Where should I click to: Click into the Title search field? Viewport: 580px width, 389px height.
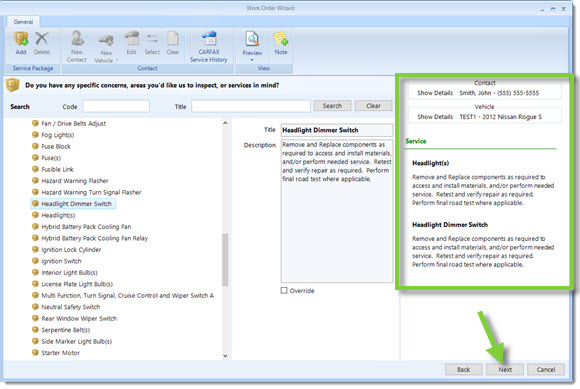251,106
